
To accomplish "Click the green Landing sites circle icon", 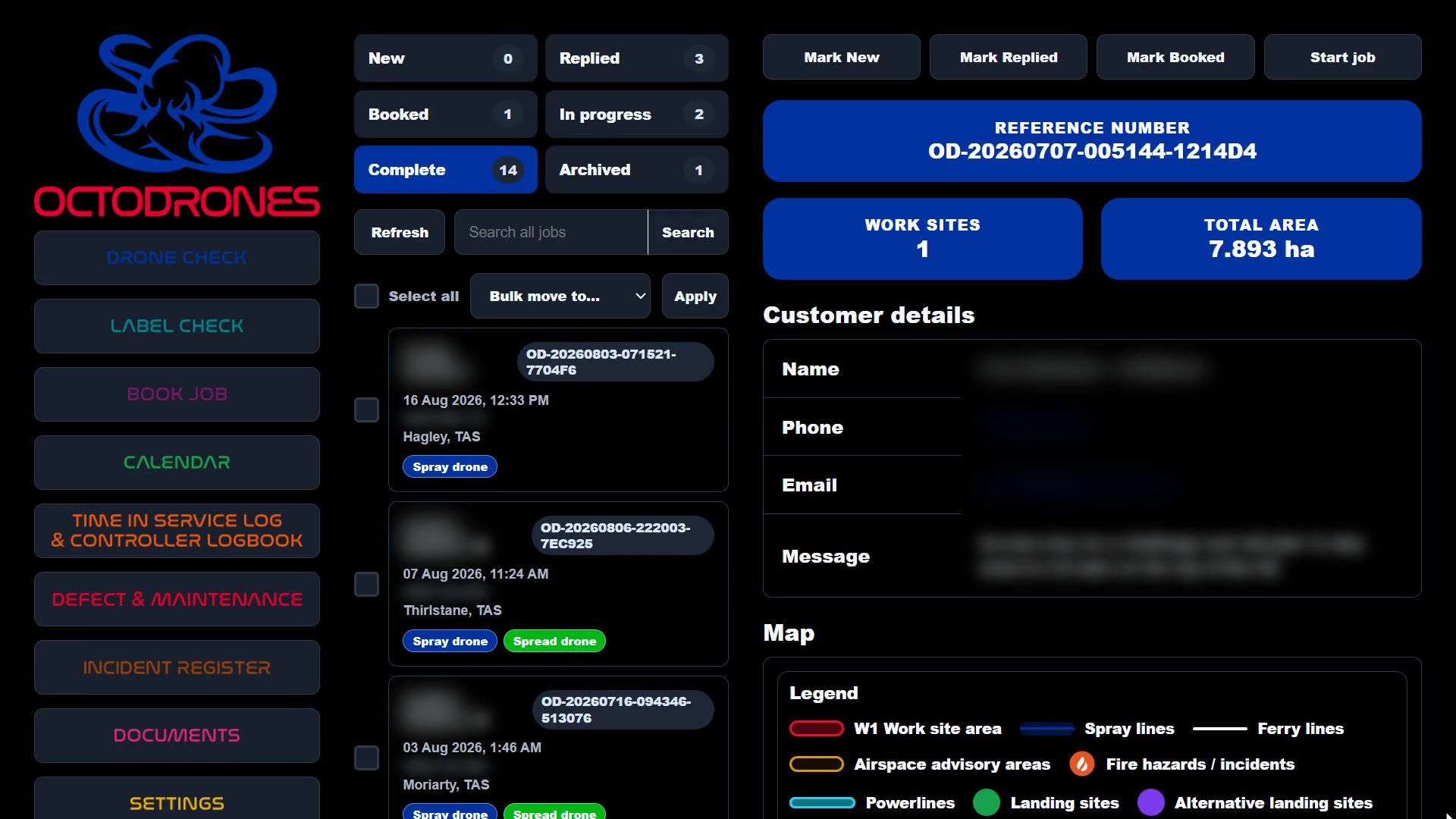I will 986,802.
